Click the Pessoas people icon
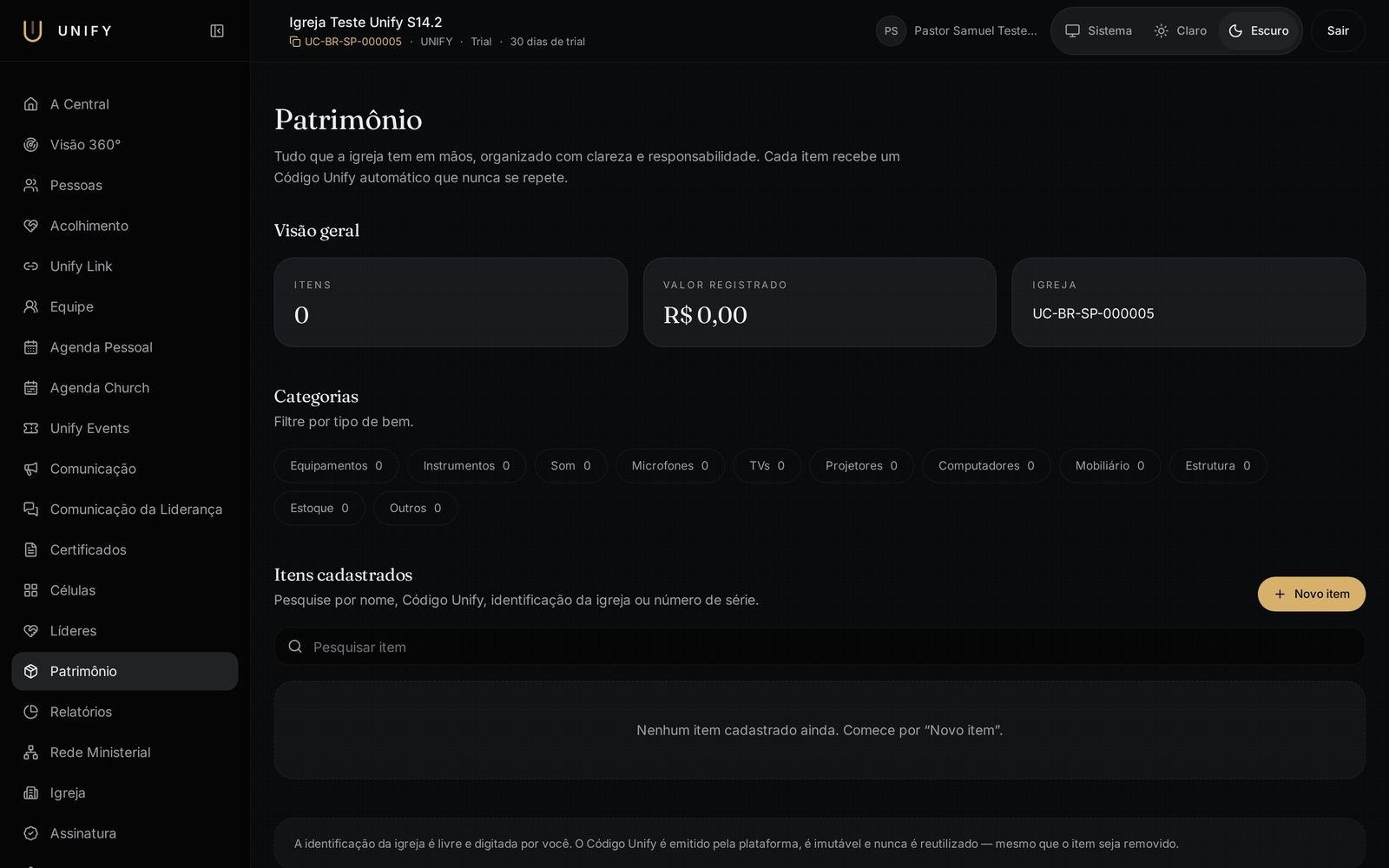The image size is (1389, 868). [31, 185]
